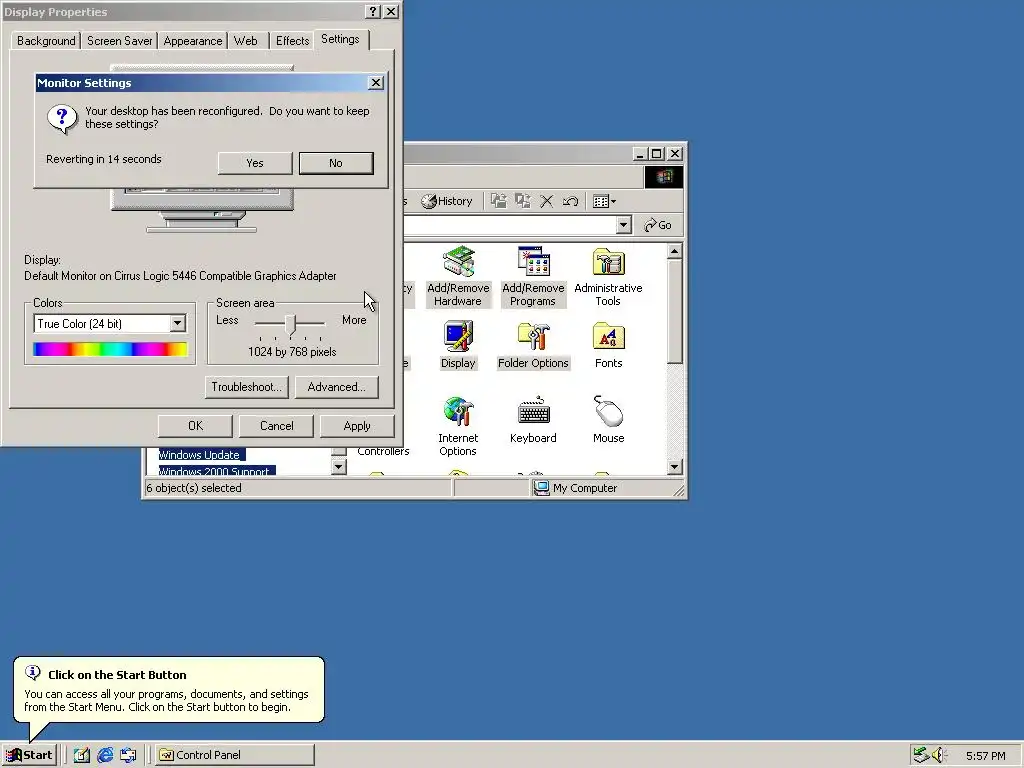Click the Move To toolbar icon

[499, 201]
